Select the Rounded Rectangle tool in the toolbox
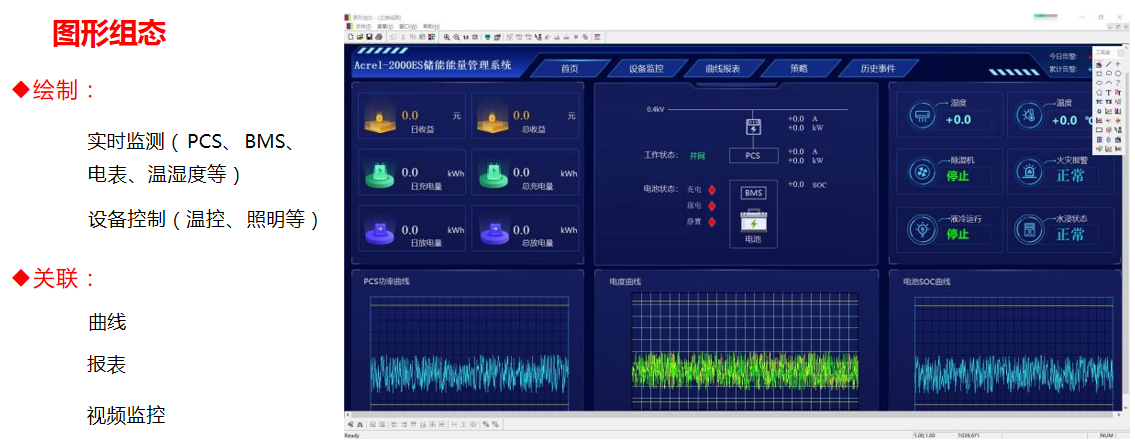Screen dimensions: 1135x441 (x=1108, y=73)
